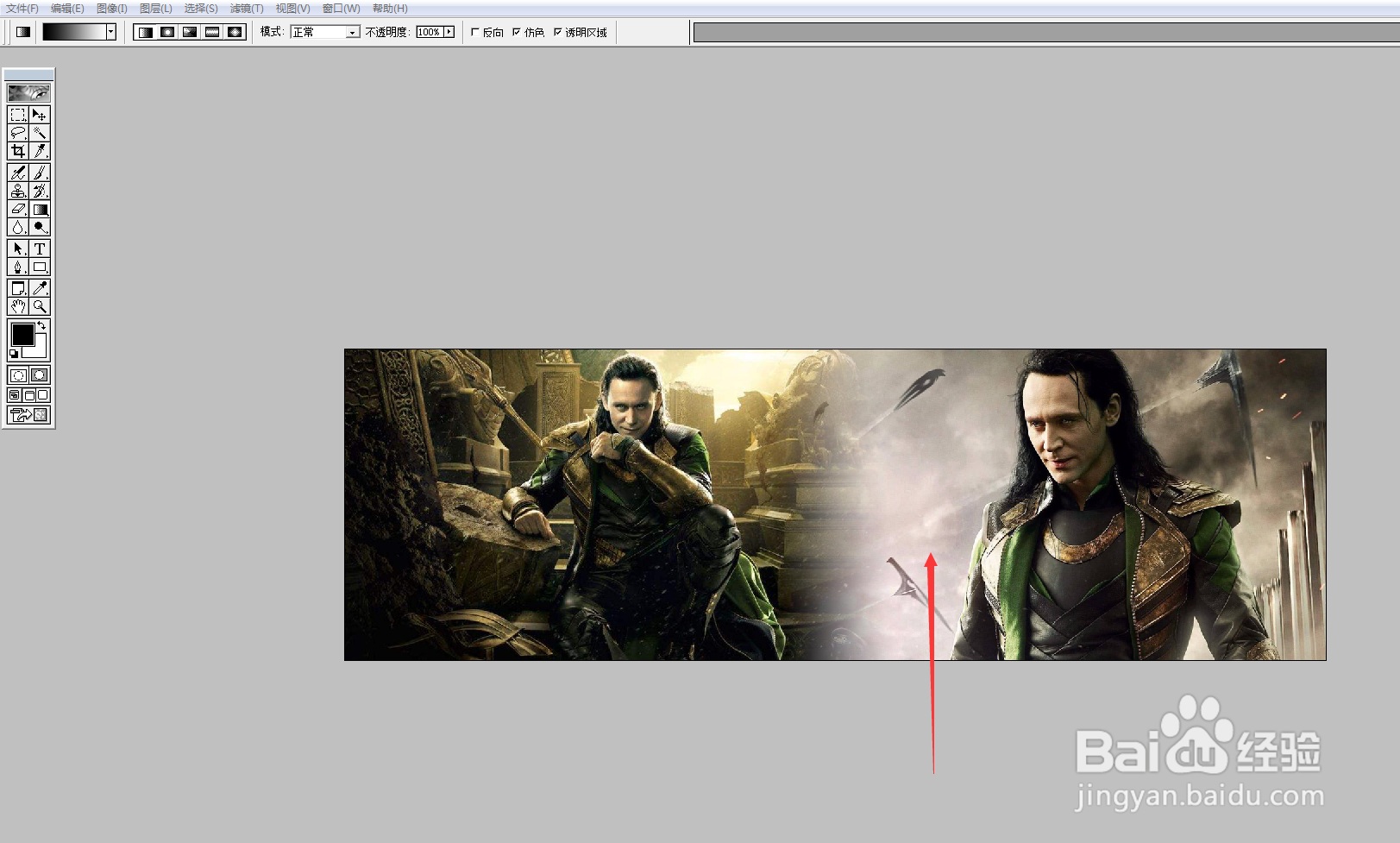Open the gradient picker dropdown arrow

tap(111, 32)
